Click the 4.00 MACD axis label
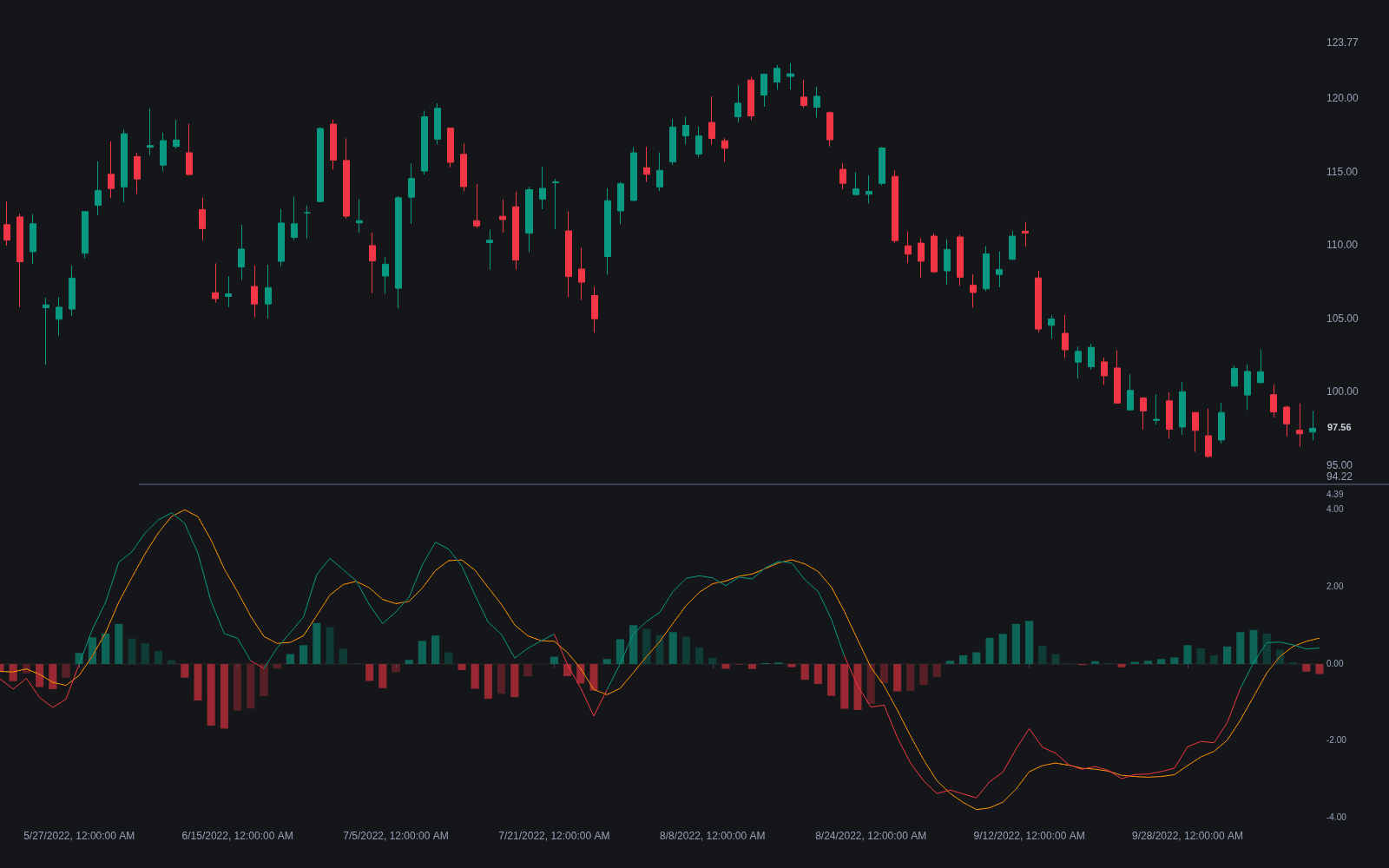Screen dimensions: 1389x868 [x=1334, y=510]
